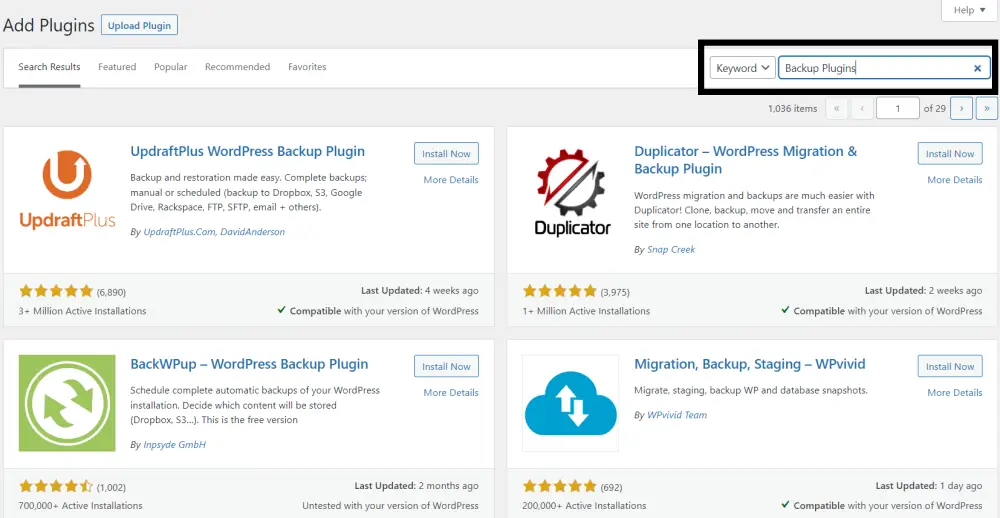This screenshot has height=518, width=1000.
Task: Click 'Last Updated: 1 day ago' text
Action: [929, 486]
